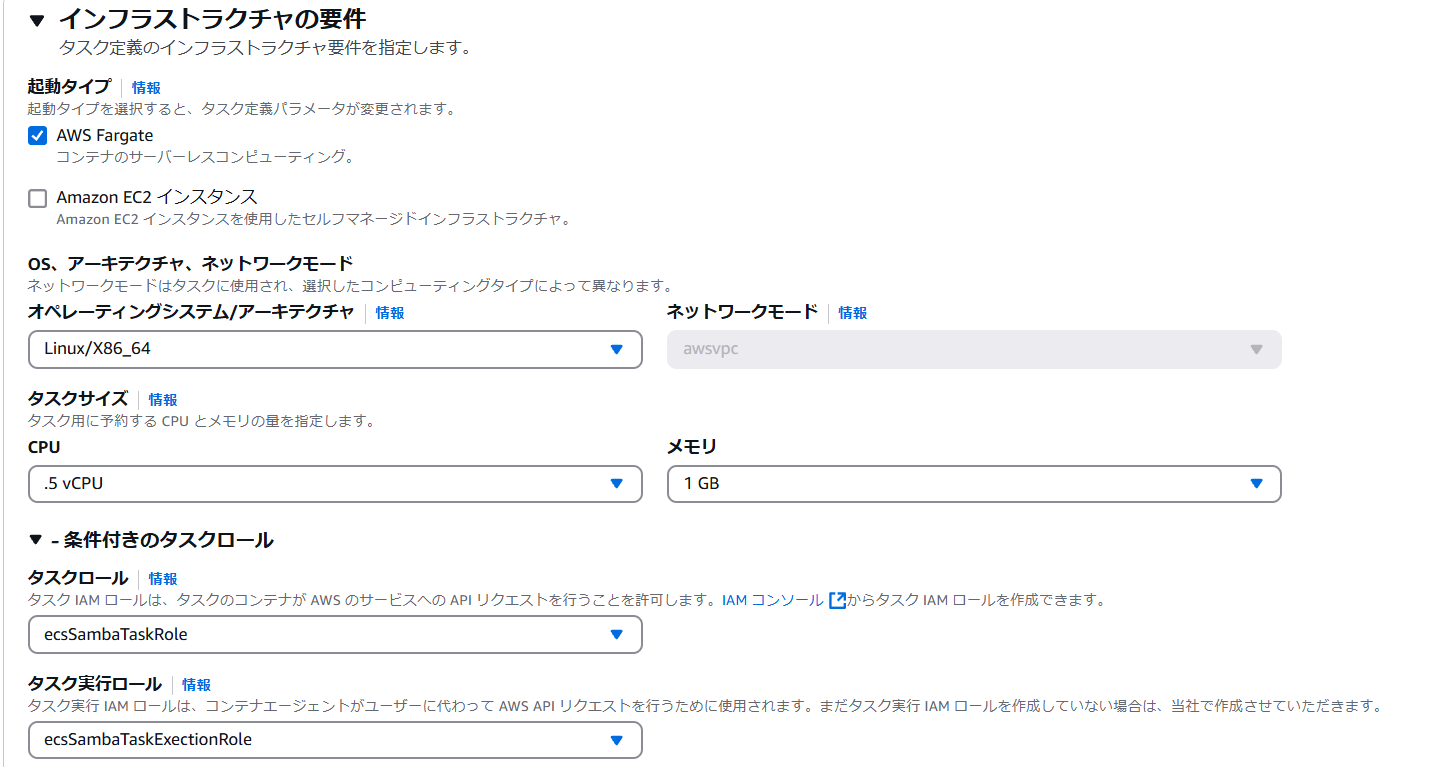The width and height of the screenshot is (1440, 767).
Task: Click the arrow icon in the 1 GB dropdown
Action: coord(1257,484)
